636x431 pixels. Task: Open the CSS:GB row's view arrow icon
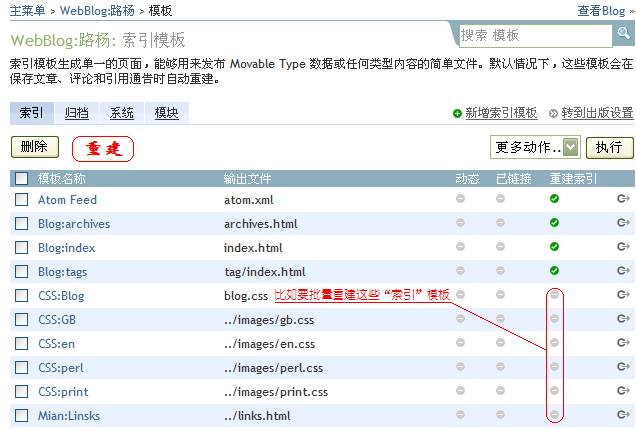pos(623,319)
